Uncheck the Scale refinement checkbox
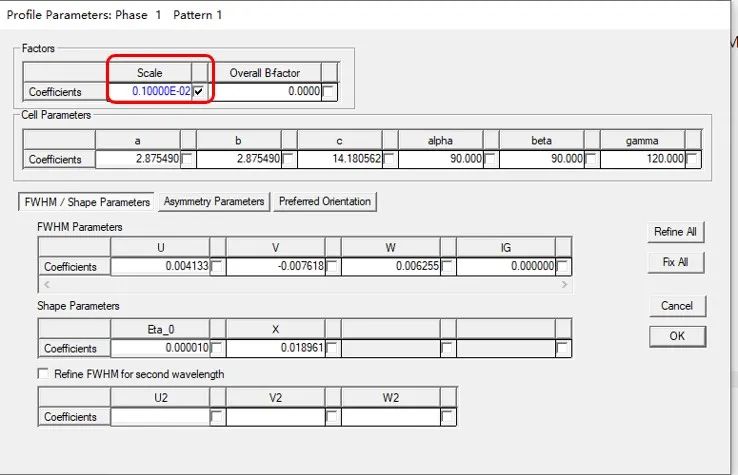Image resolution: width=738 pixels, height=475 pixels. (199, 92)
